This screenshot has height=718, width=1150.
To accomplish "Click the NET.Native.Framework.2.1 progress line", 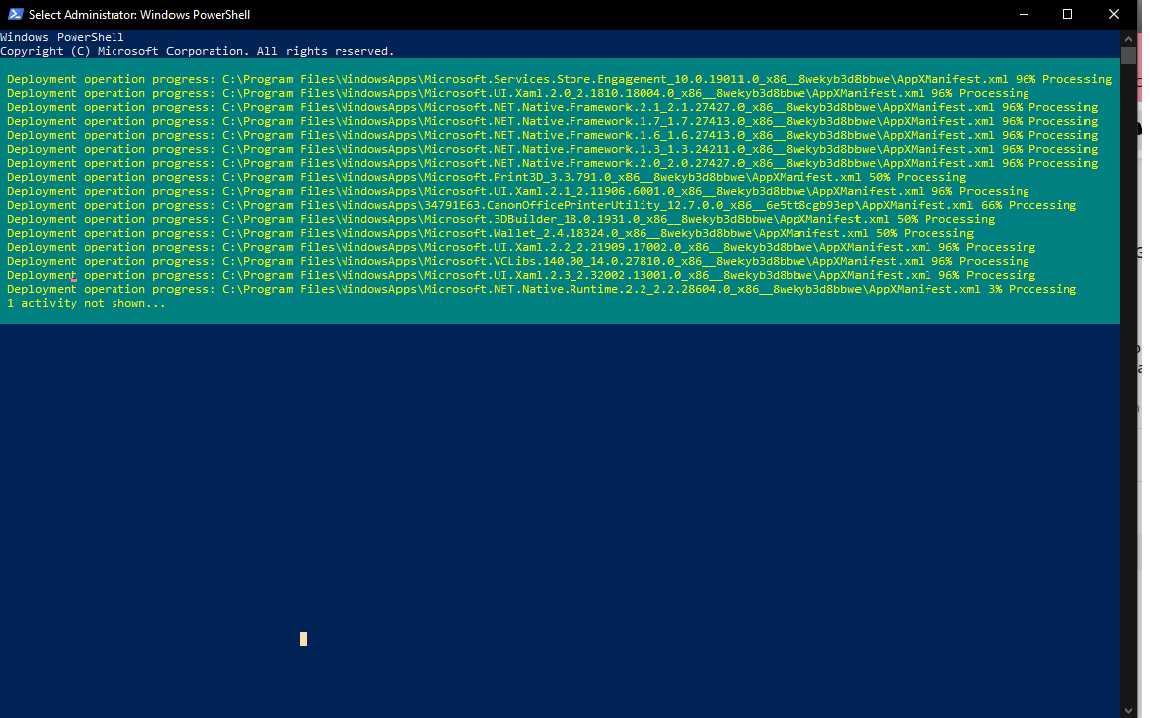I will (552, 107).
